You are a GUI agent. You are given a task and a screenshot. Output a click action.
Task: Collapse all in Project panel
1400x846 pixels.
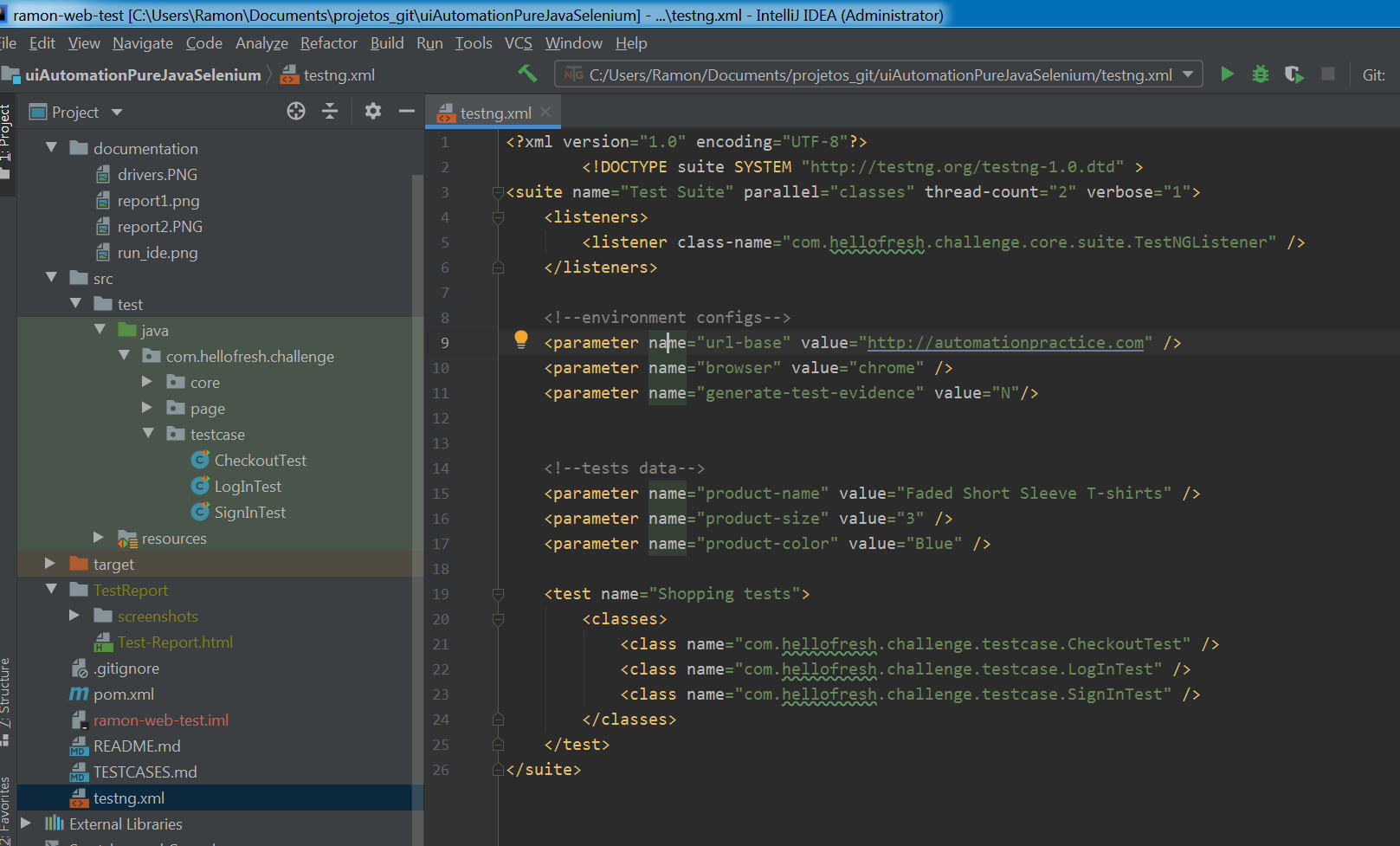(330, 111)
